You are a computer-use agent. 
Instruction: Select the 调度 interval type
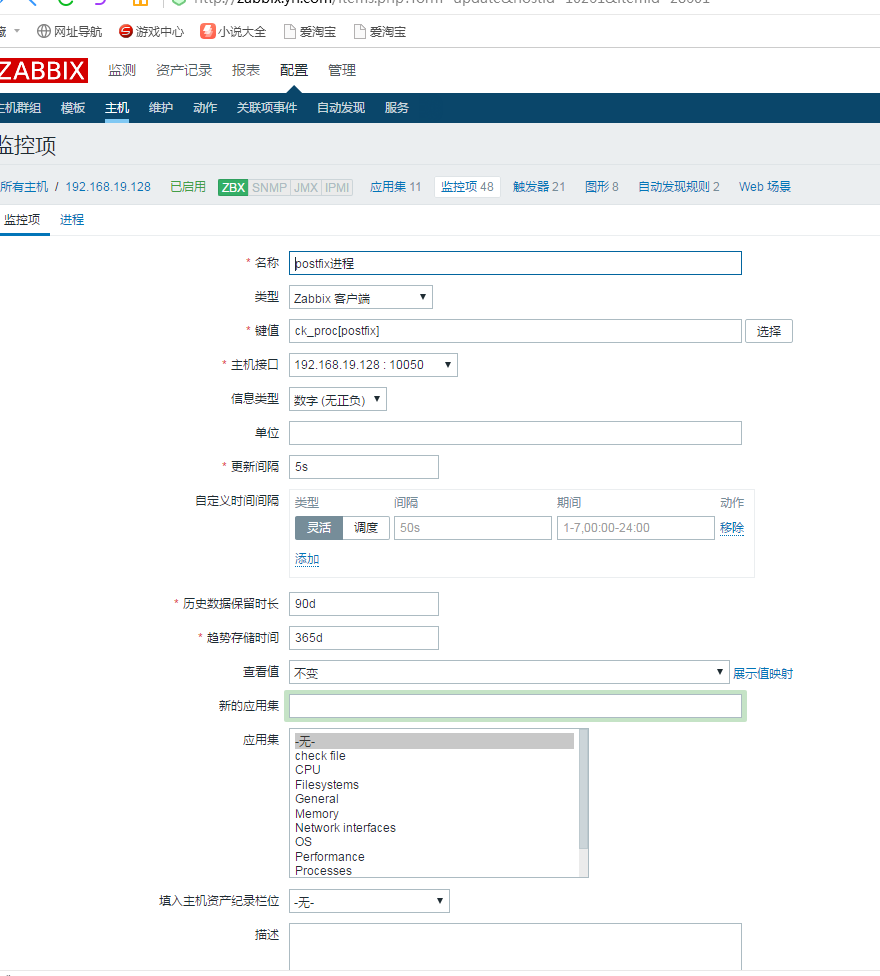[366, 528]
